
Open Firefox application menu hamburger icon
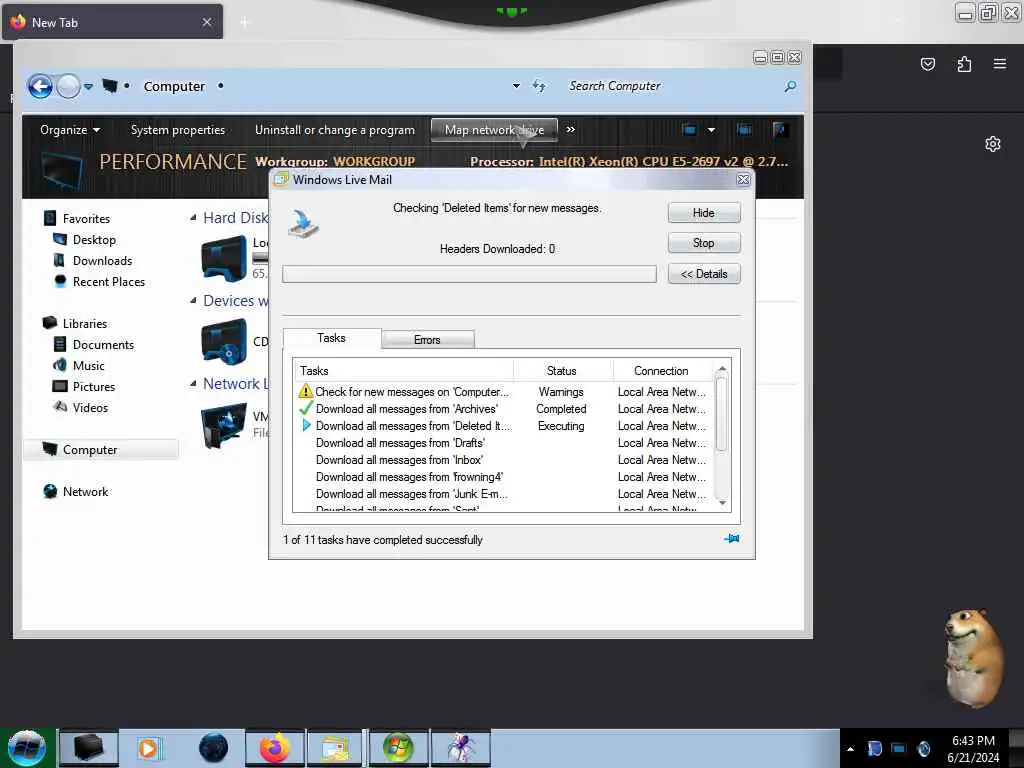pos(999,63)
